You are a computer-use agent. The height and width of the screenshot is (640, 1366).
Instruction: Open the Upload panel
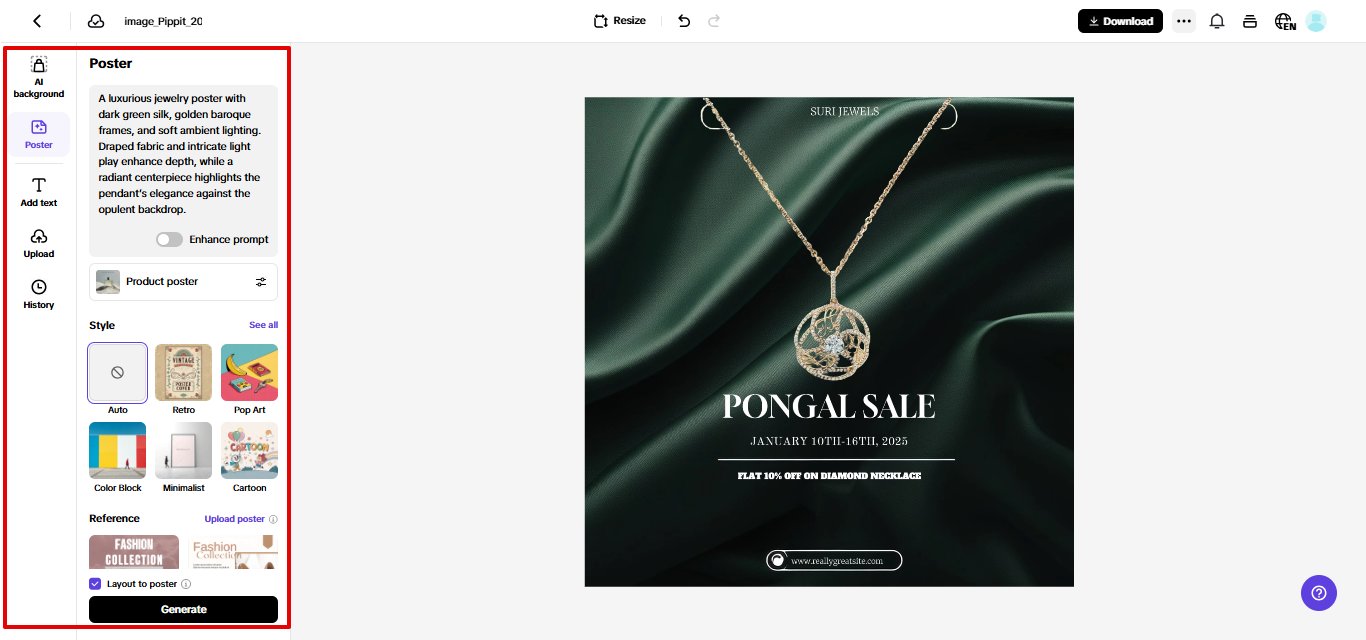[x=39, y=243]
